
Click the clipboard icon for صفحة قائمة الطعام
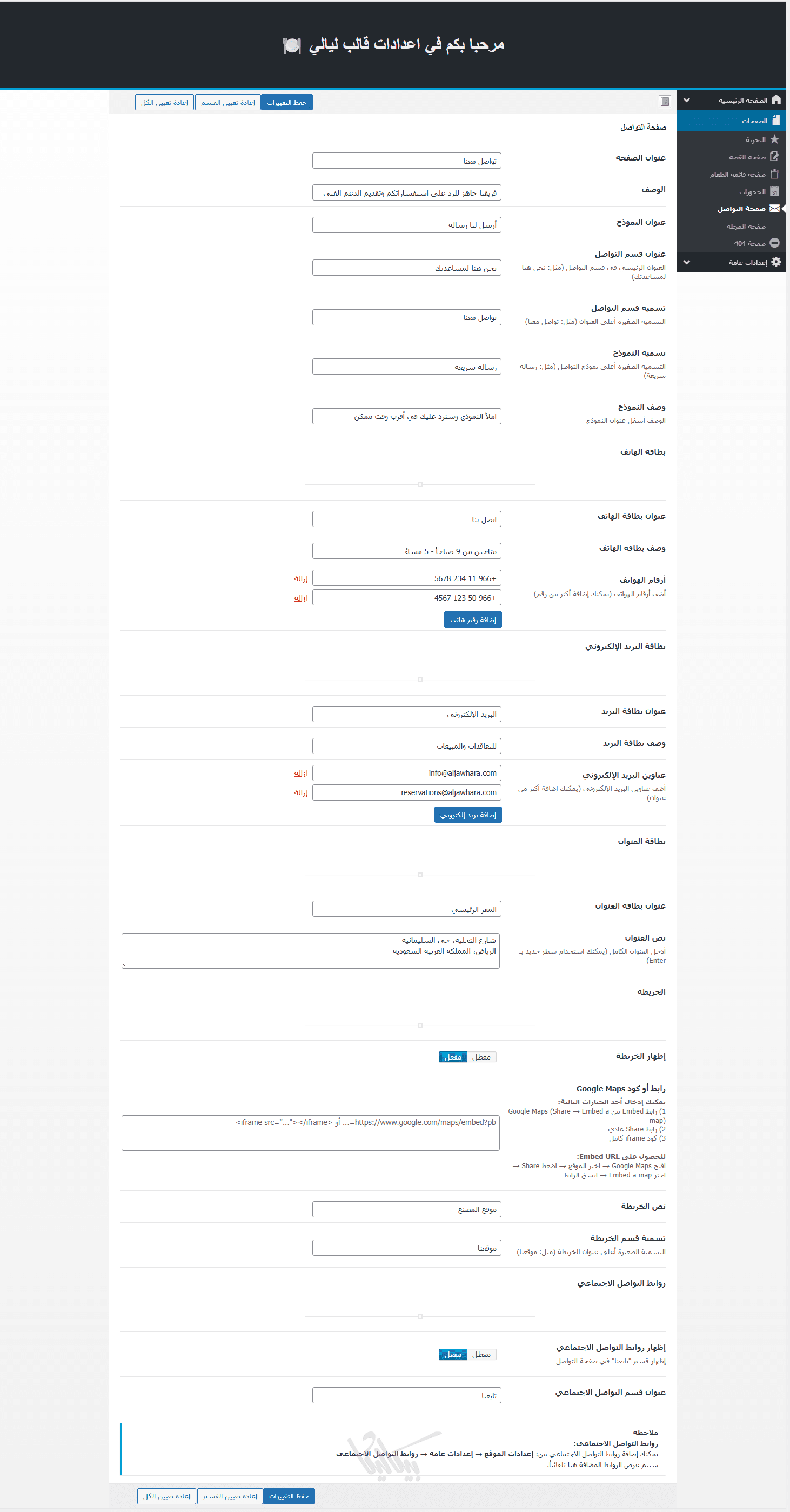774,174
